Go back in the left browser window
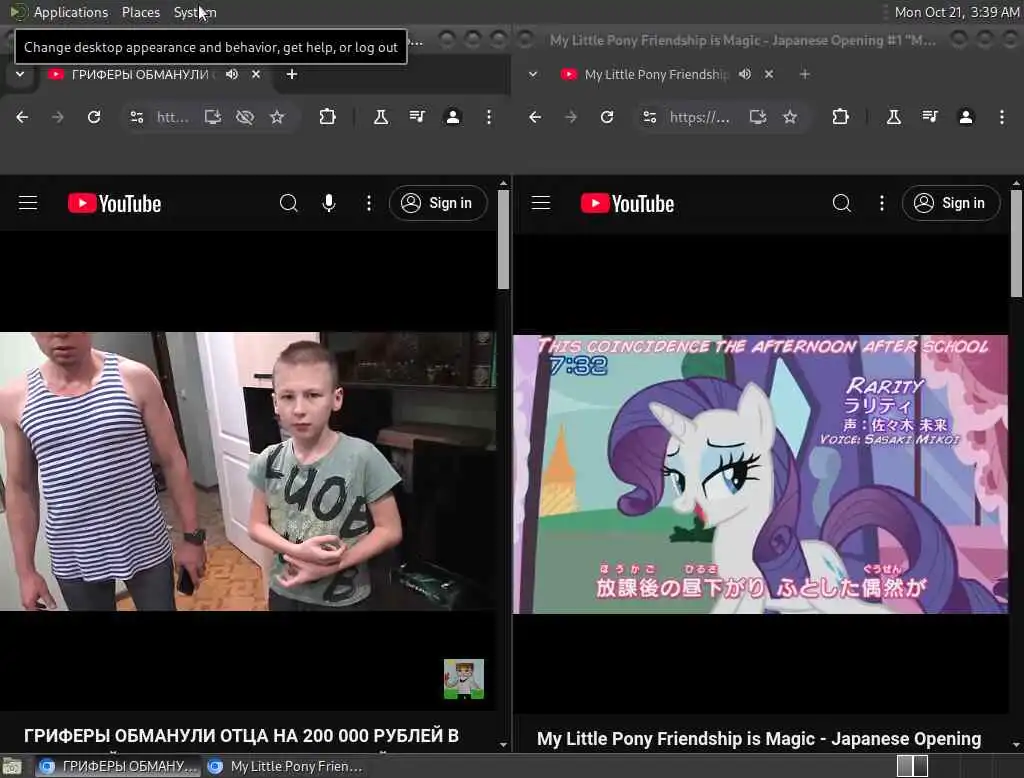This screenshot has width=1024, height=778. tap(22, 117)
